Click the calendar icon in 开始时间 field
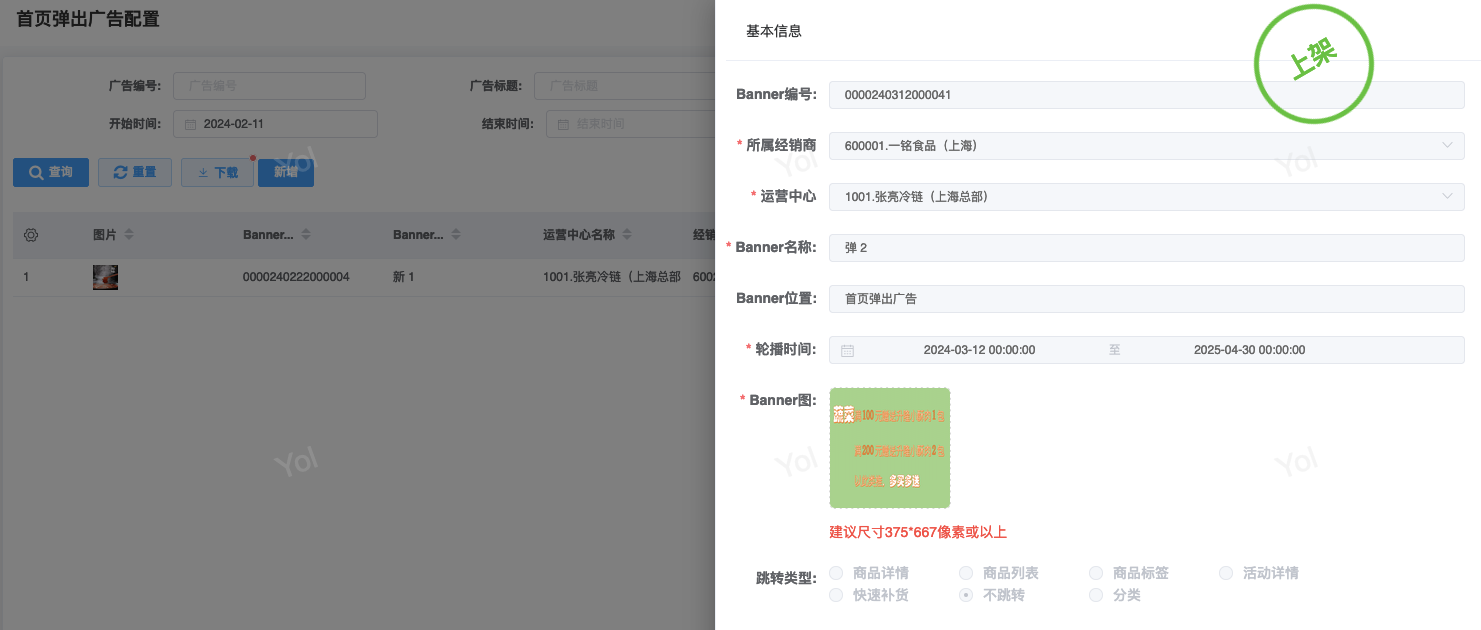 (190, 125)
